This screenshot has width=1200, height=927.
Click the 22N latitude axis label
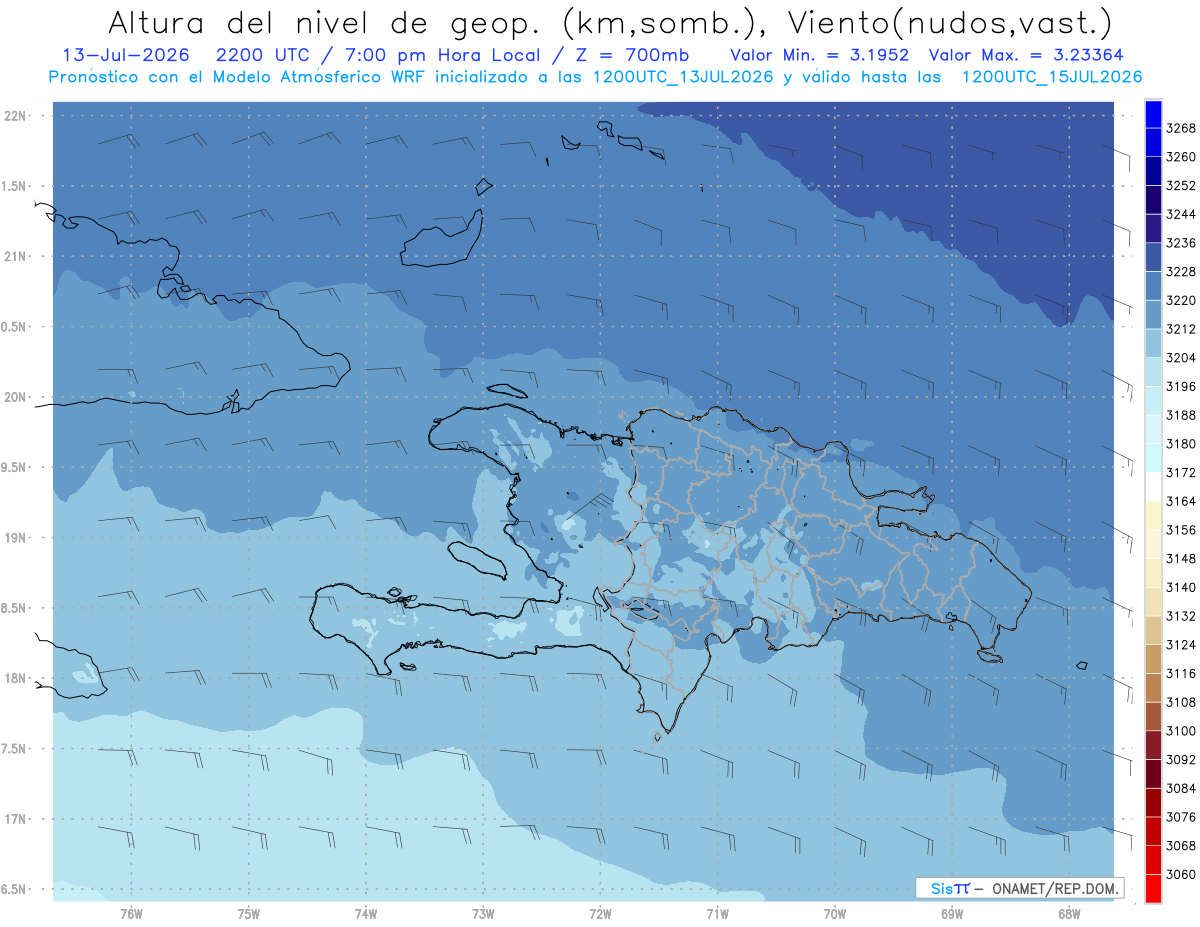16,115
